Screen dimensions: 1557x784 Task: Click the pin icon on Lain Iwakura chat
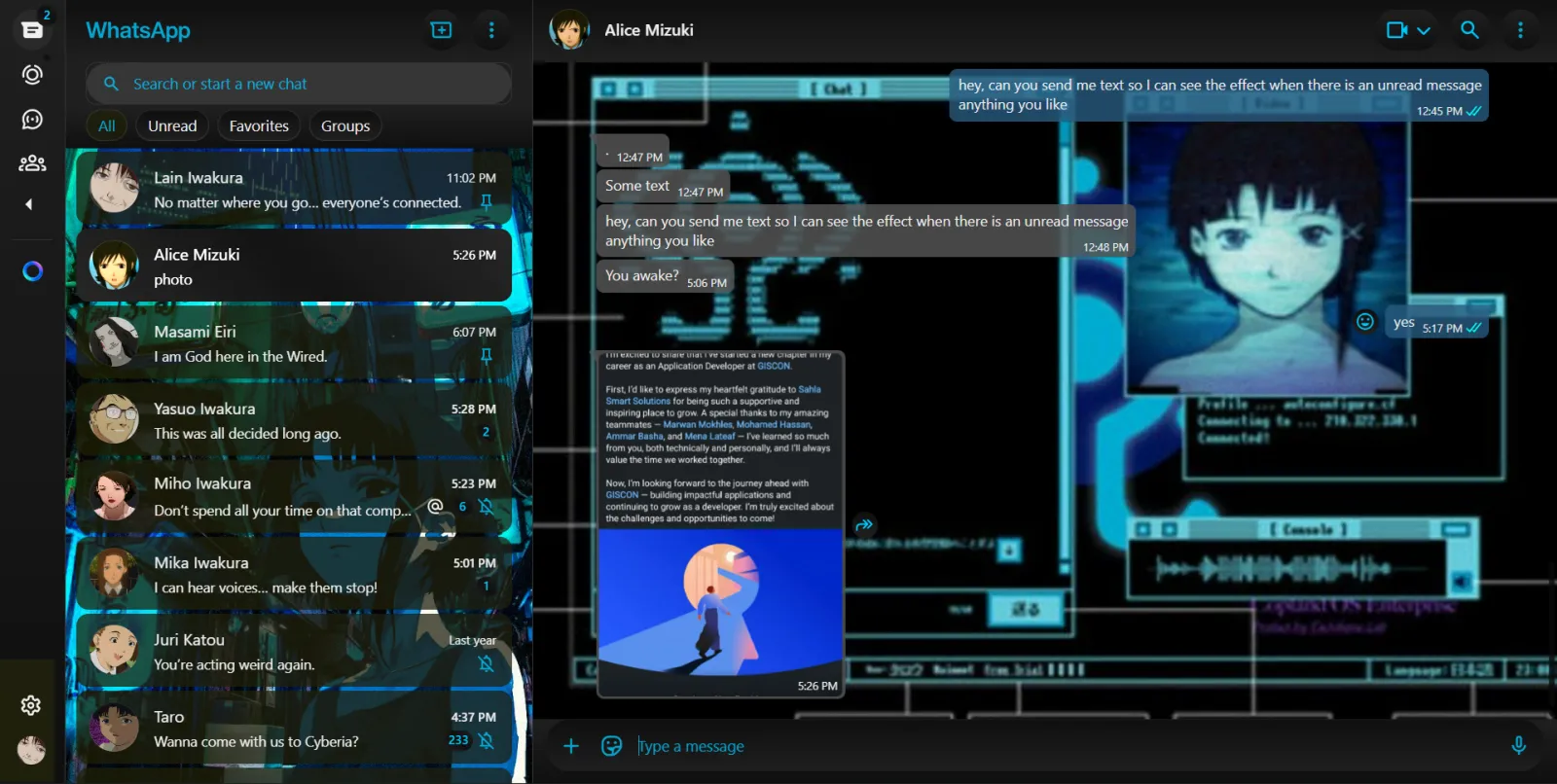[x=487, y=201]
